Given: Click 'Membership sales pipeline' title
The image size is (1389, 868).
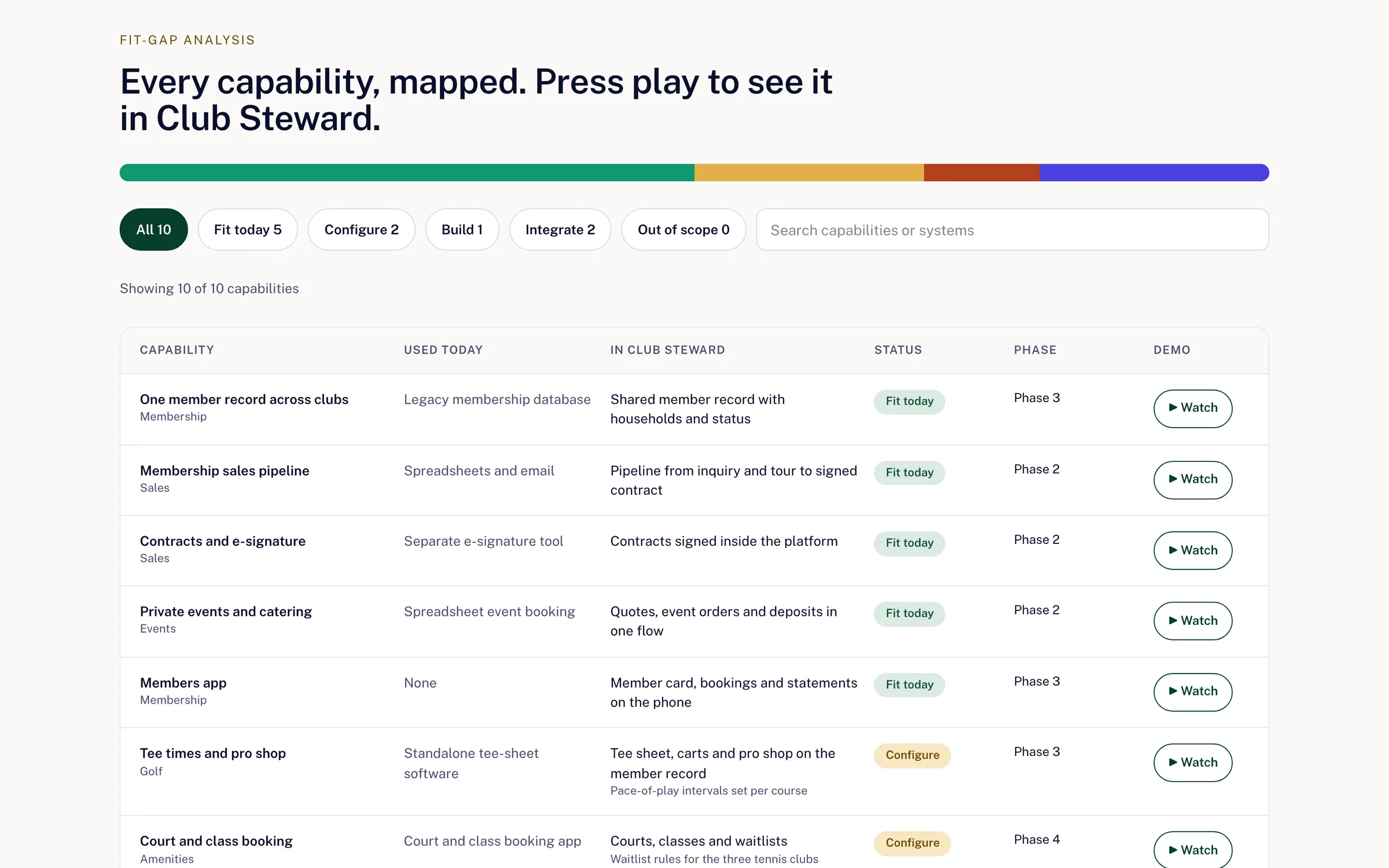Looking at the screenshot, I should 225,470.
